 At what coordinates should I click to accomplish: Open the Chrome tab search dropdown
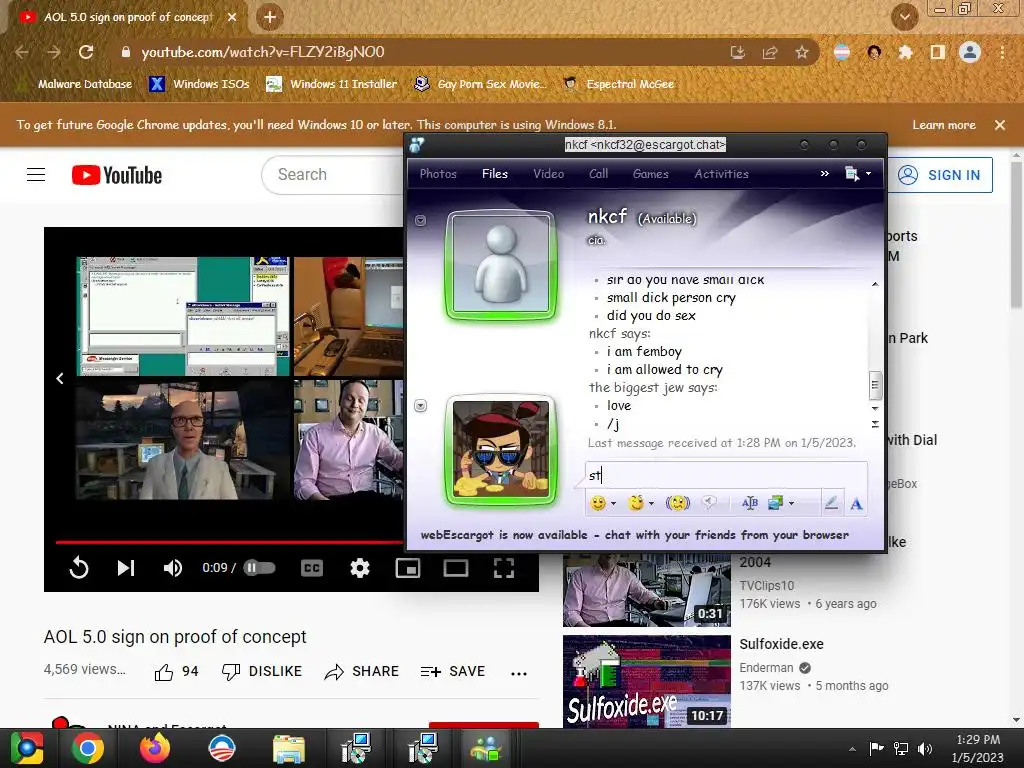pyautogui.click(x=905, y=17)
